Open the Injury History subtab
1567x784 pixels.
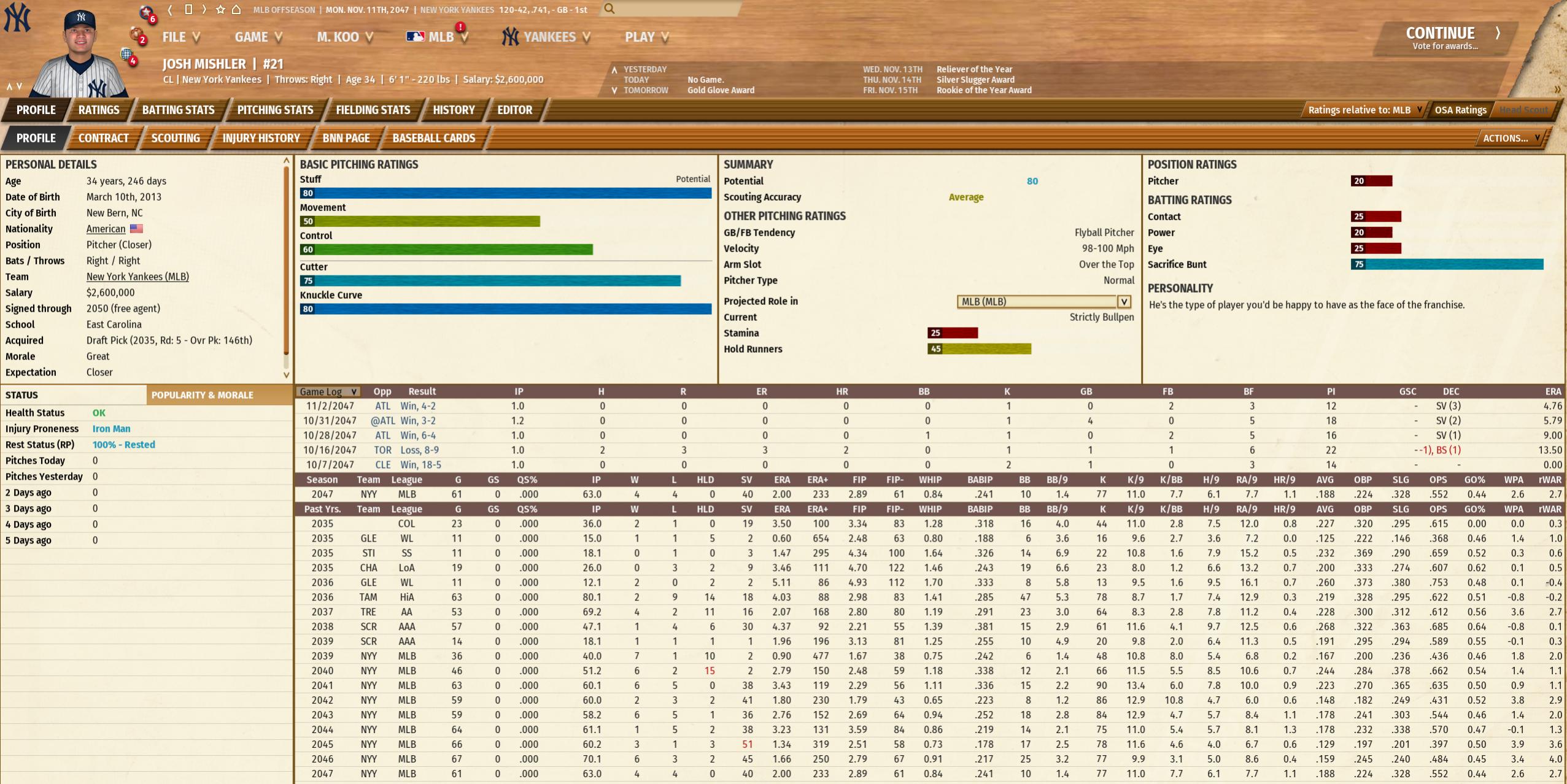[x=261, y=138]
